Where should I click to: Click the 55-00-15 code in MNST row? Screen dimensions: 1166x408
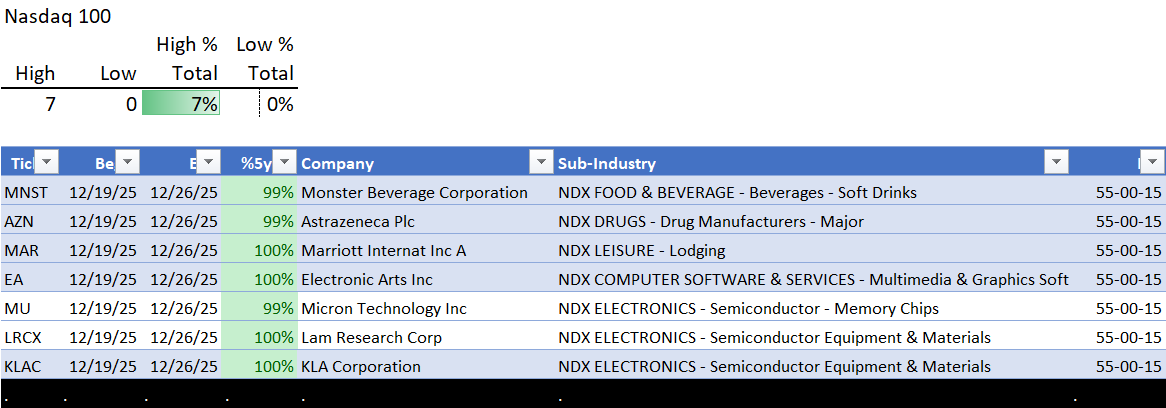[x=1128, y=193]
